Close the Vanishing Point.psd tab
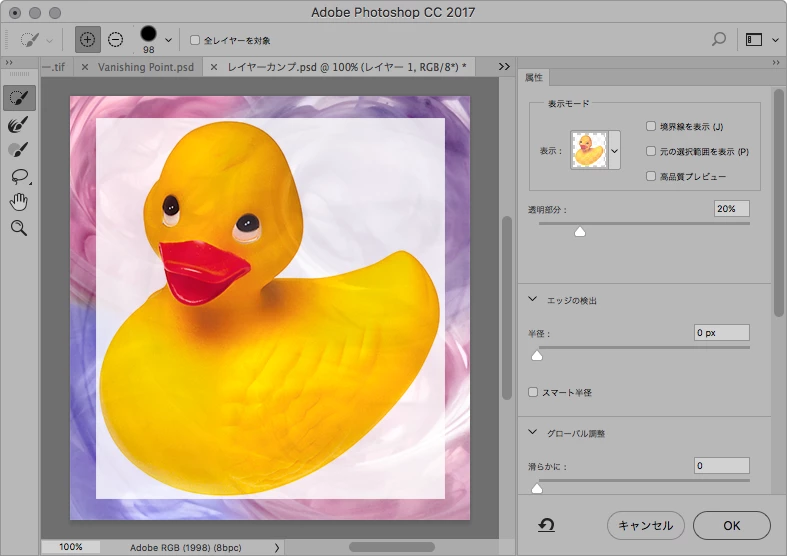 [85, 67]
